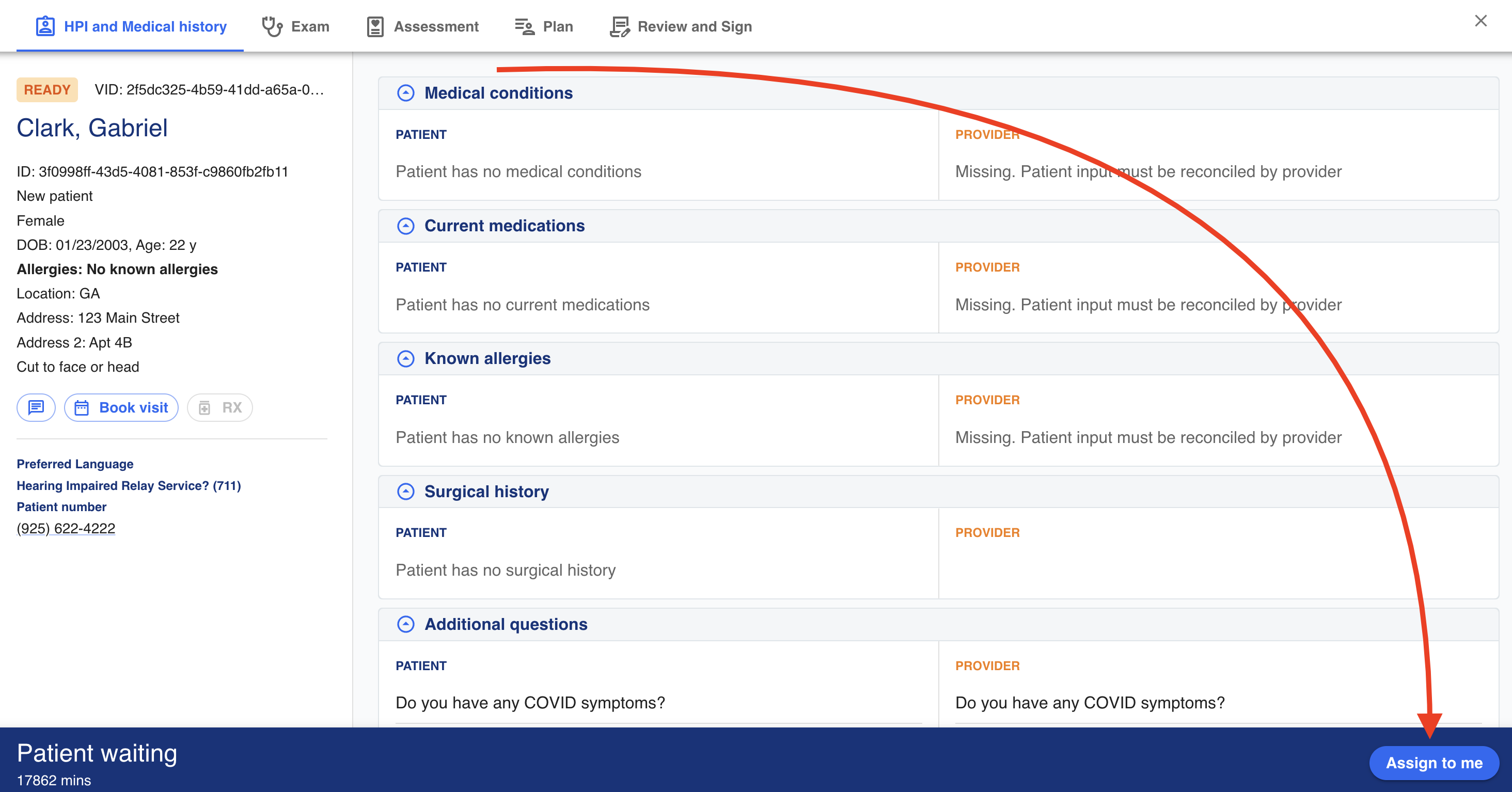Toggle the Surgical history section open

click(405, 491)
